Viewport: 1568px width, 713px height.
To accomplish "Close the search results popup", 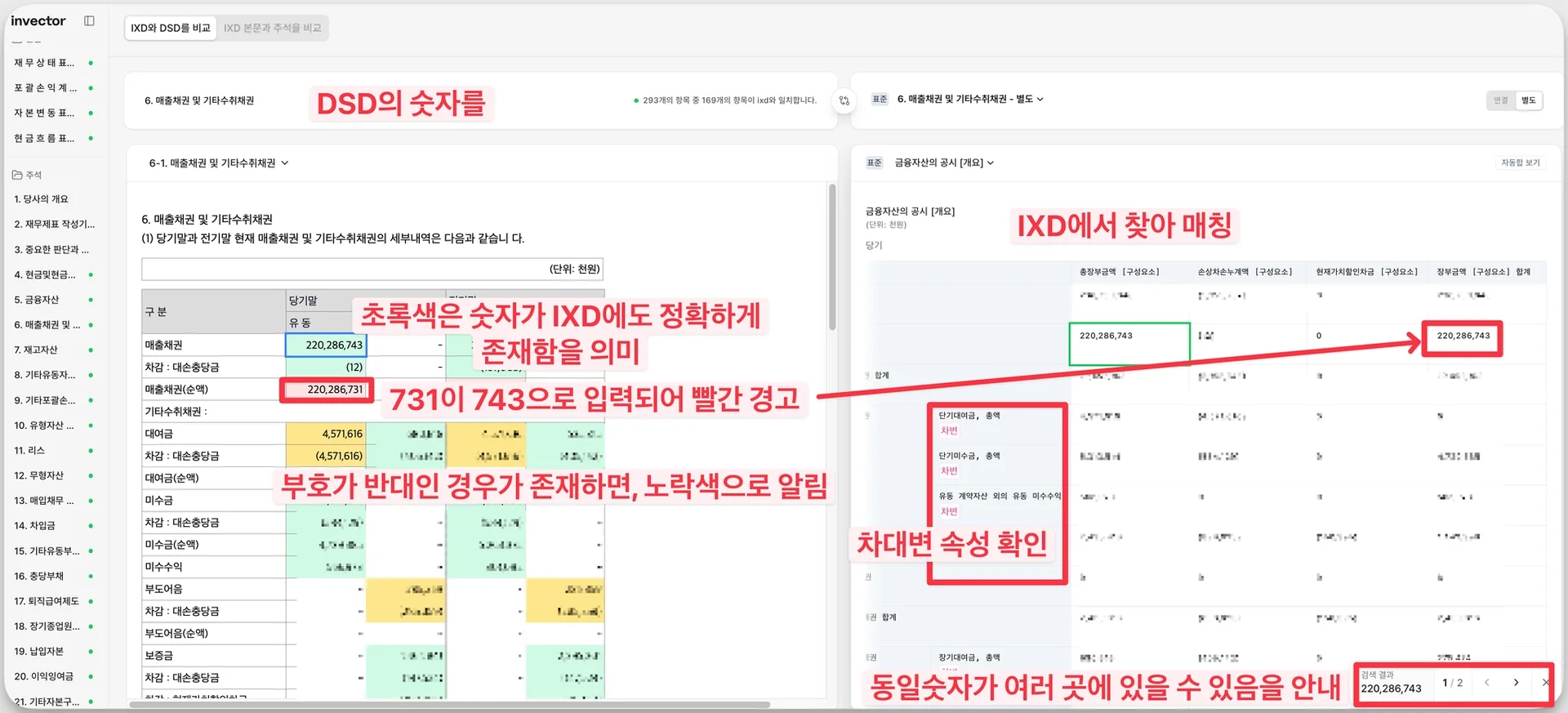I will click(x=1545, y=683).
